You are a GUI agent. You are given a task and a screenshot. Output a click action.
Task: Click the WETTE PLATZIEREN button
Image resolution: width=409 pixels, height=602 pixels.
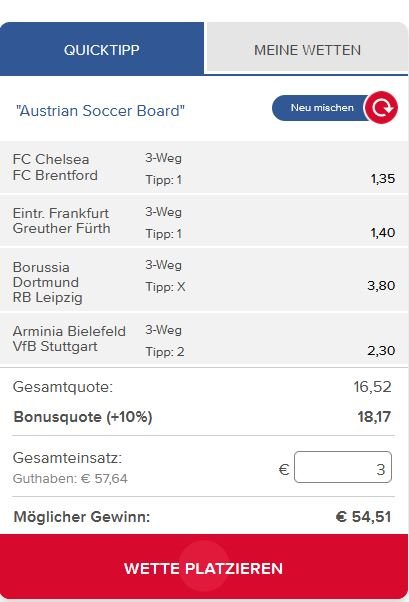point(204,567)
